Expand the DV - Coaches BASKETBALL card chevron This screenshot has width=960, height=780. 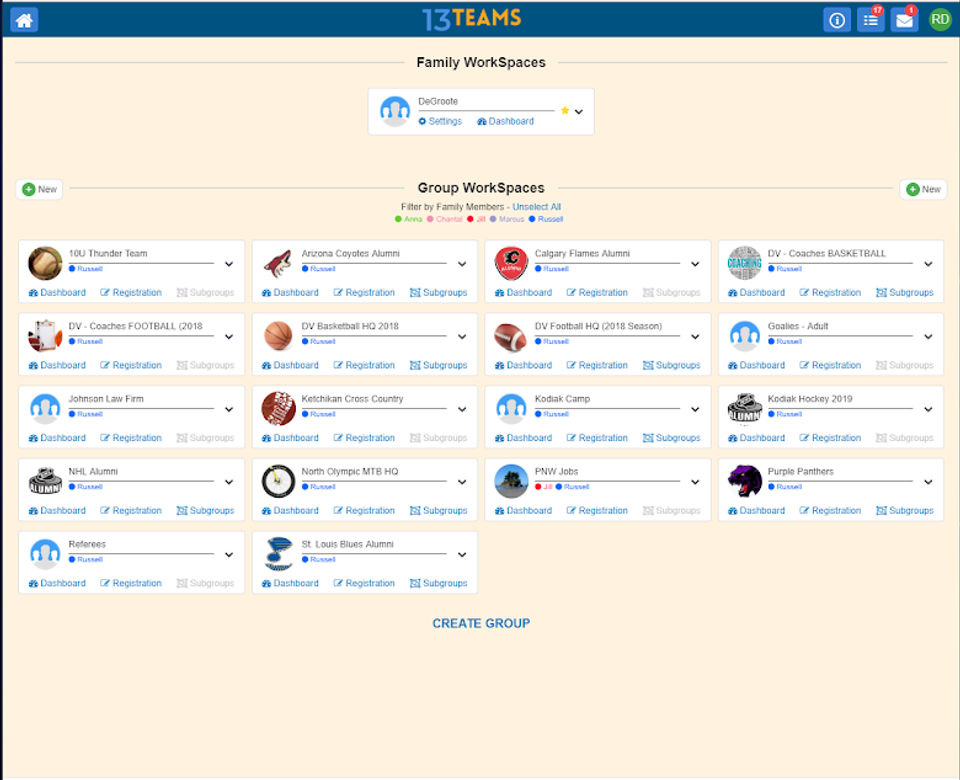[x=928, y=264]
